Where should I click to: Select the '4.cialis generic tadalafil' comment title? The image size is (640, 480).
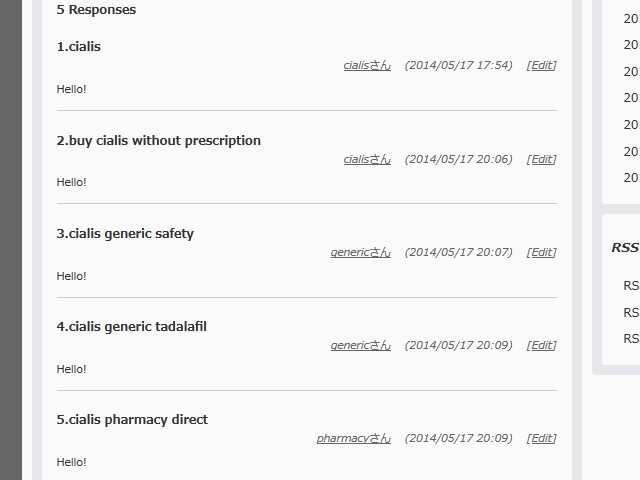[x=132, y=327]
